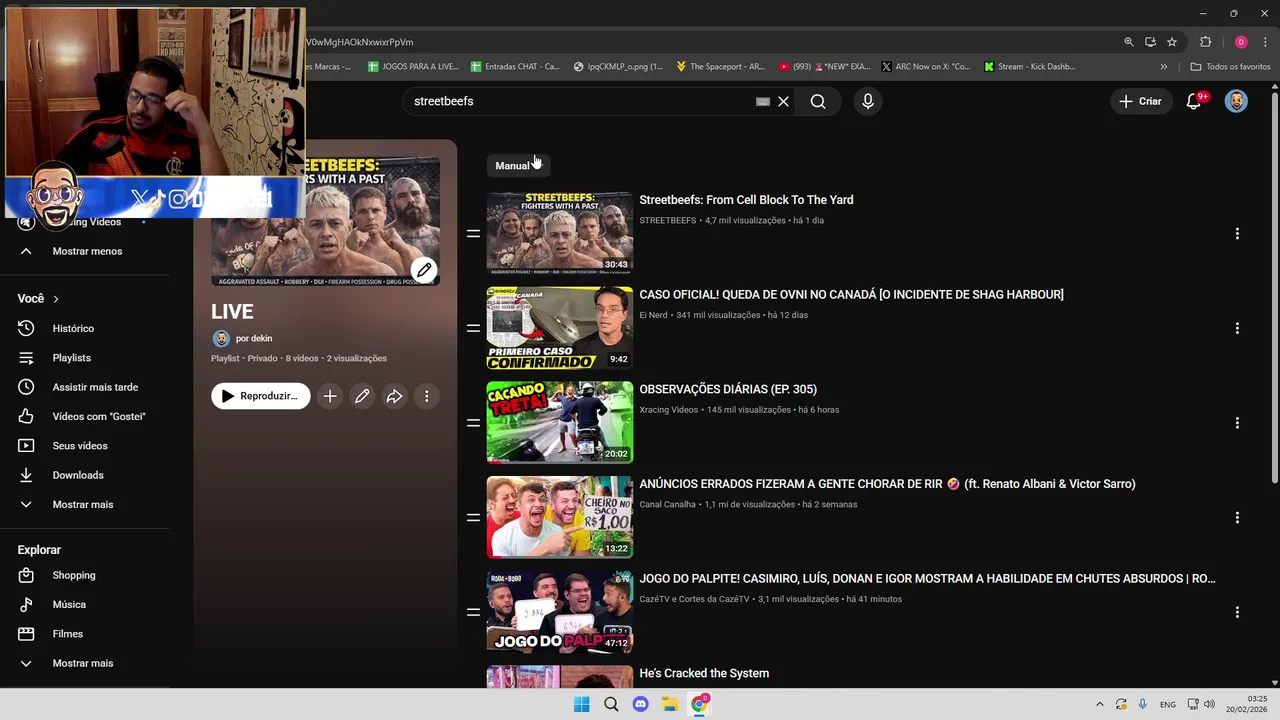Expand the Você section chevron
1280x720 pixels.
(x=56, y=299)
